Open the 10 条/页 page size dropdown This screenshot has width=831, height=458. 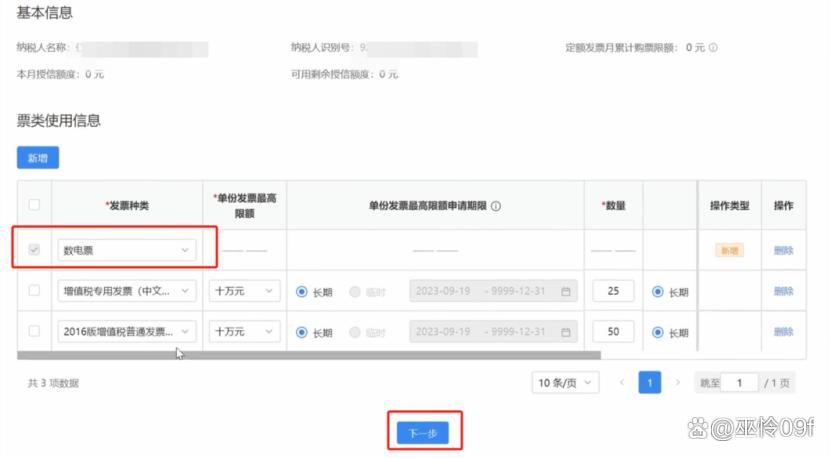(565, 382)
